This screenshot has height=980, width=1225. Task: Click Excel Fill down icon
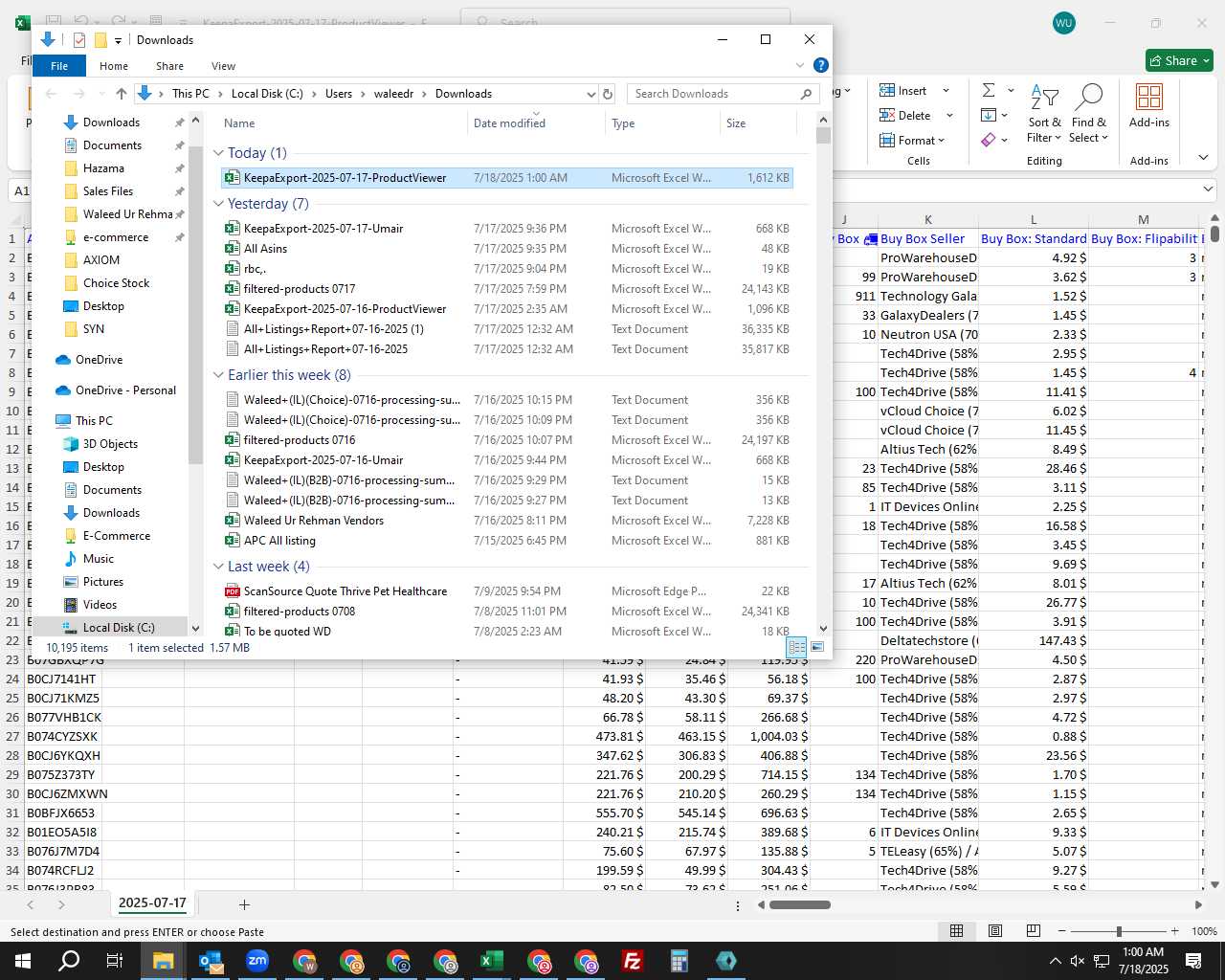[x=989, y=115]
